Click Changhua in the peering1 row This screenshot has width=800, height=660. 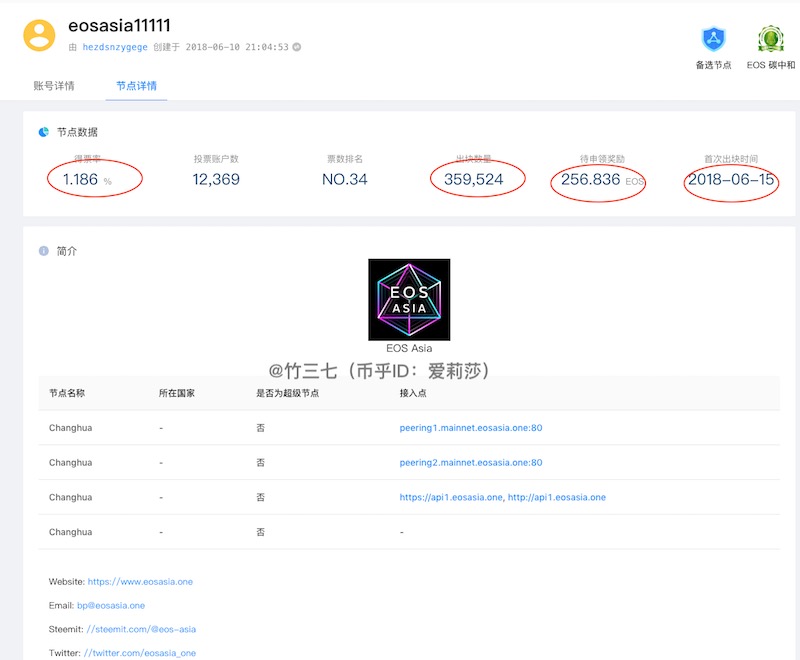click(x=70, y=428)
